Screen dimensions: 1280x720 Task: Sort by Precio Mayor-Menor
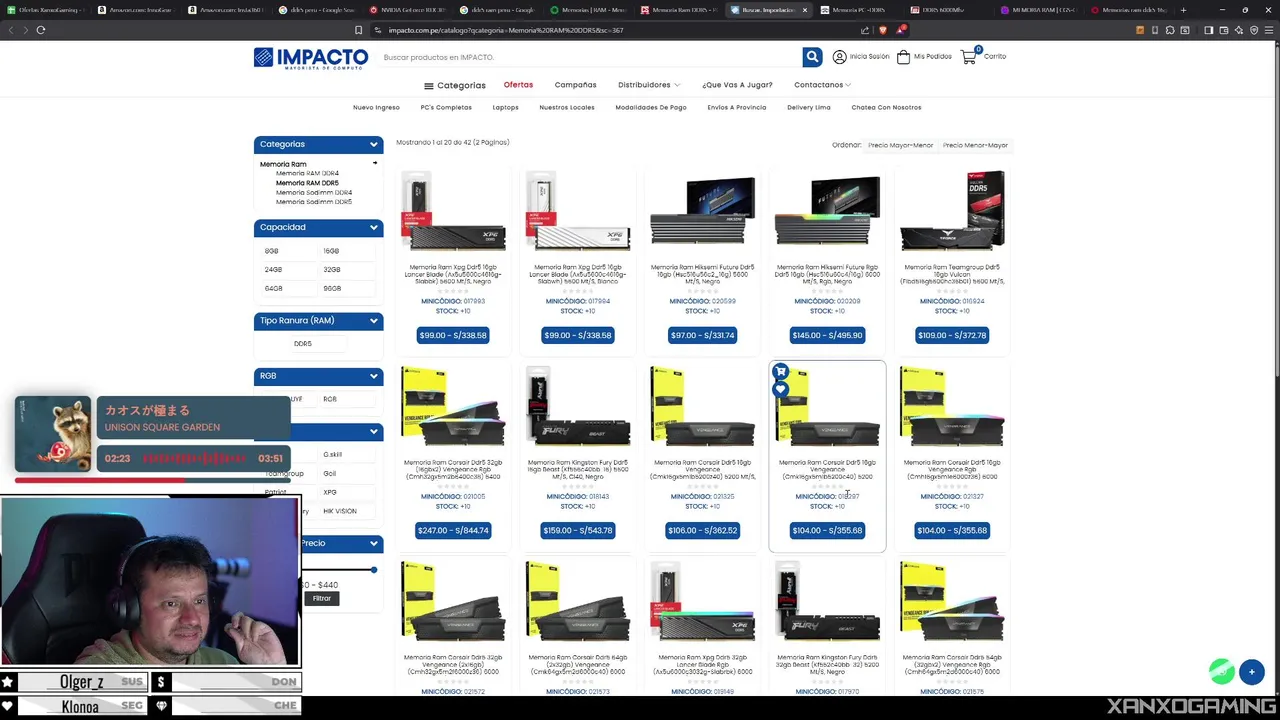[900, 145]
